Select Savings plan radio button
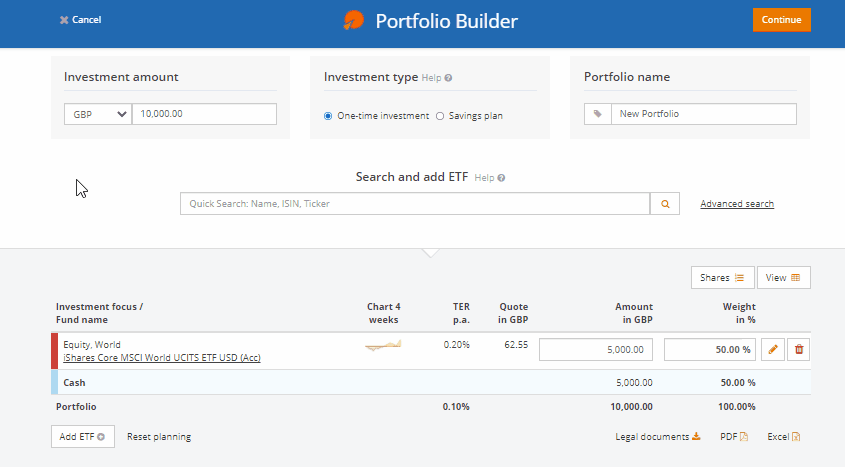The image size is (845, 467). tap(440, 116)
